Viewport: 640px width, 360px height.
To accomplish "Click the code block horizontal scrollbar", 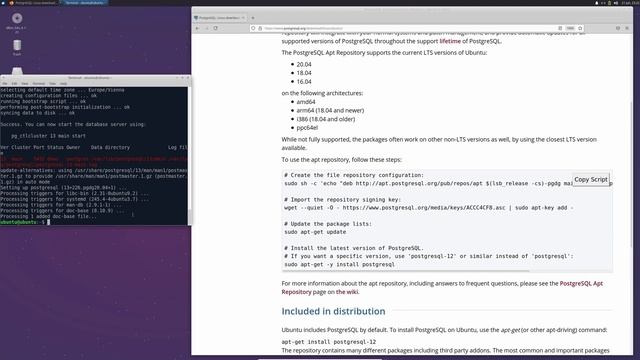I will point(406,271).
